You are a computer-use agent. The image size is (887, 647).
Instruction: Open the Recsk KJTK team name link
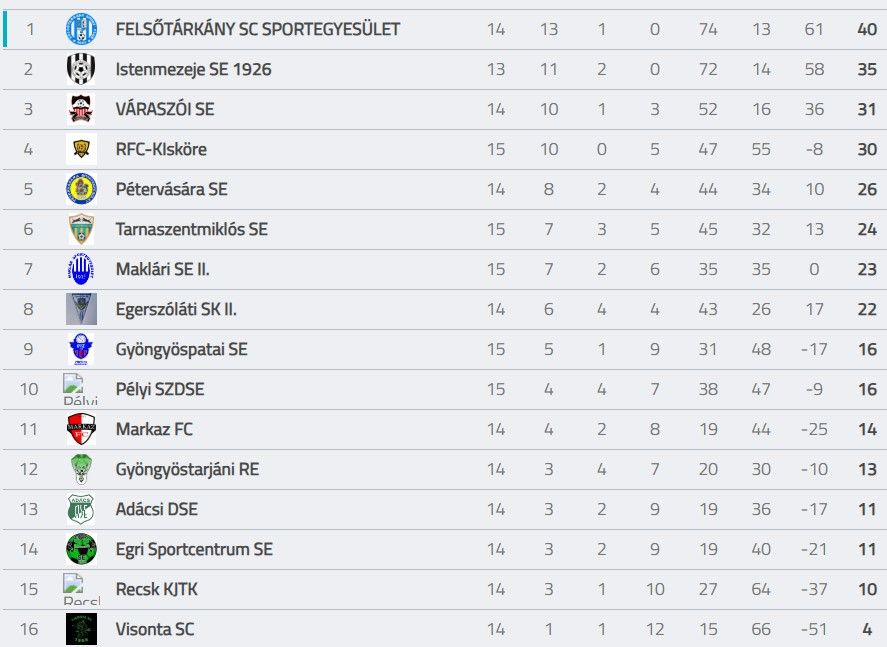tap(157, 589)
